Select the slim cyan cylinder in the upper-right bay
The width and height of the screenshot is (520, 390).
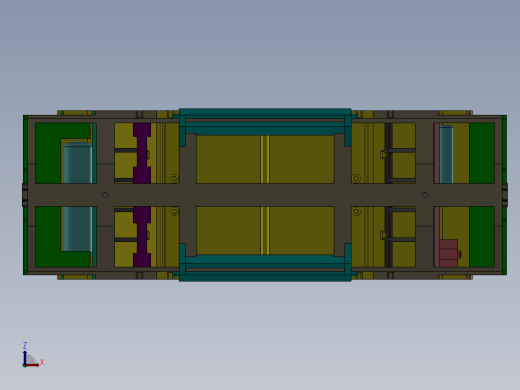point(446,154)
